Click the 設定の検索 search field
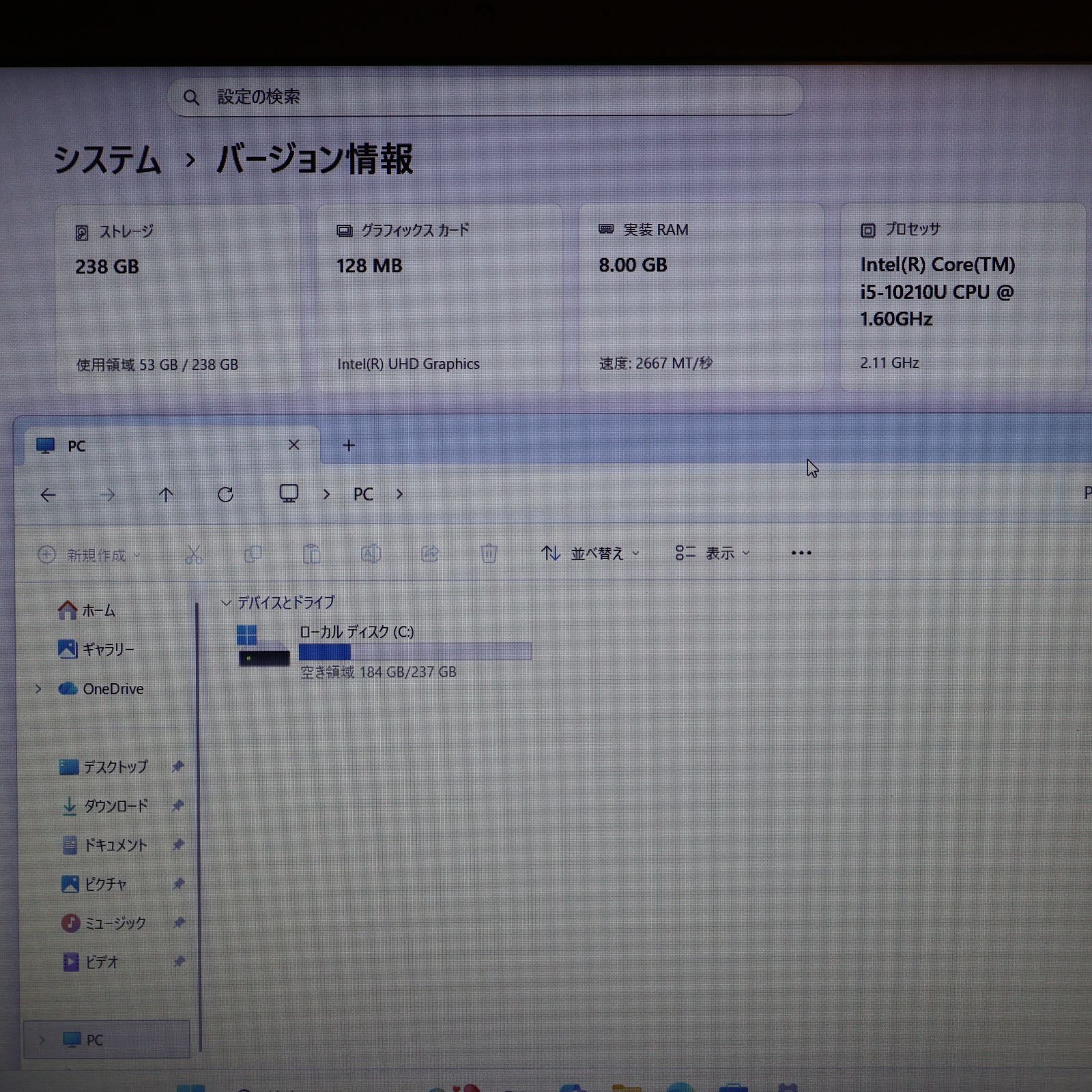Screen dimensions: 1092x1092 (x=485, y=97)
